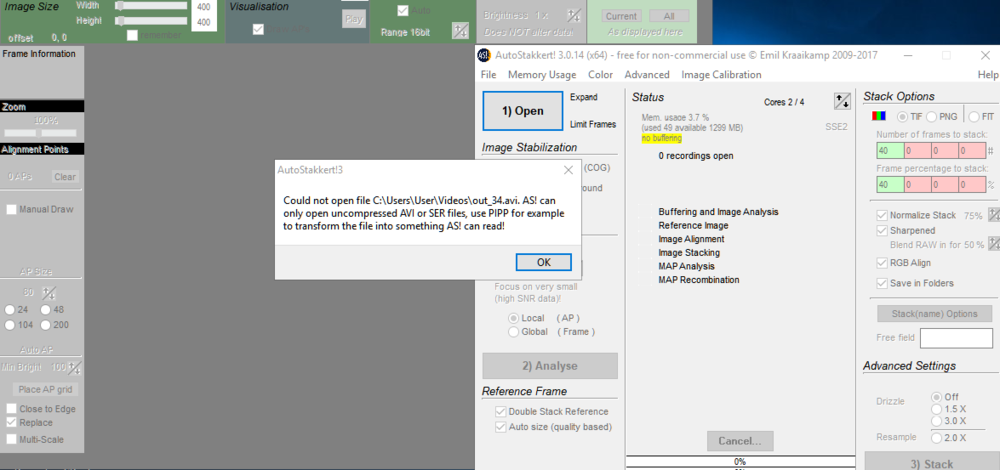
Task: Open the Help menu
Action: 987,75
